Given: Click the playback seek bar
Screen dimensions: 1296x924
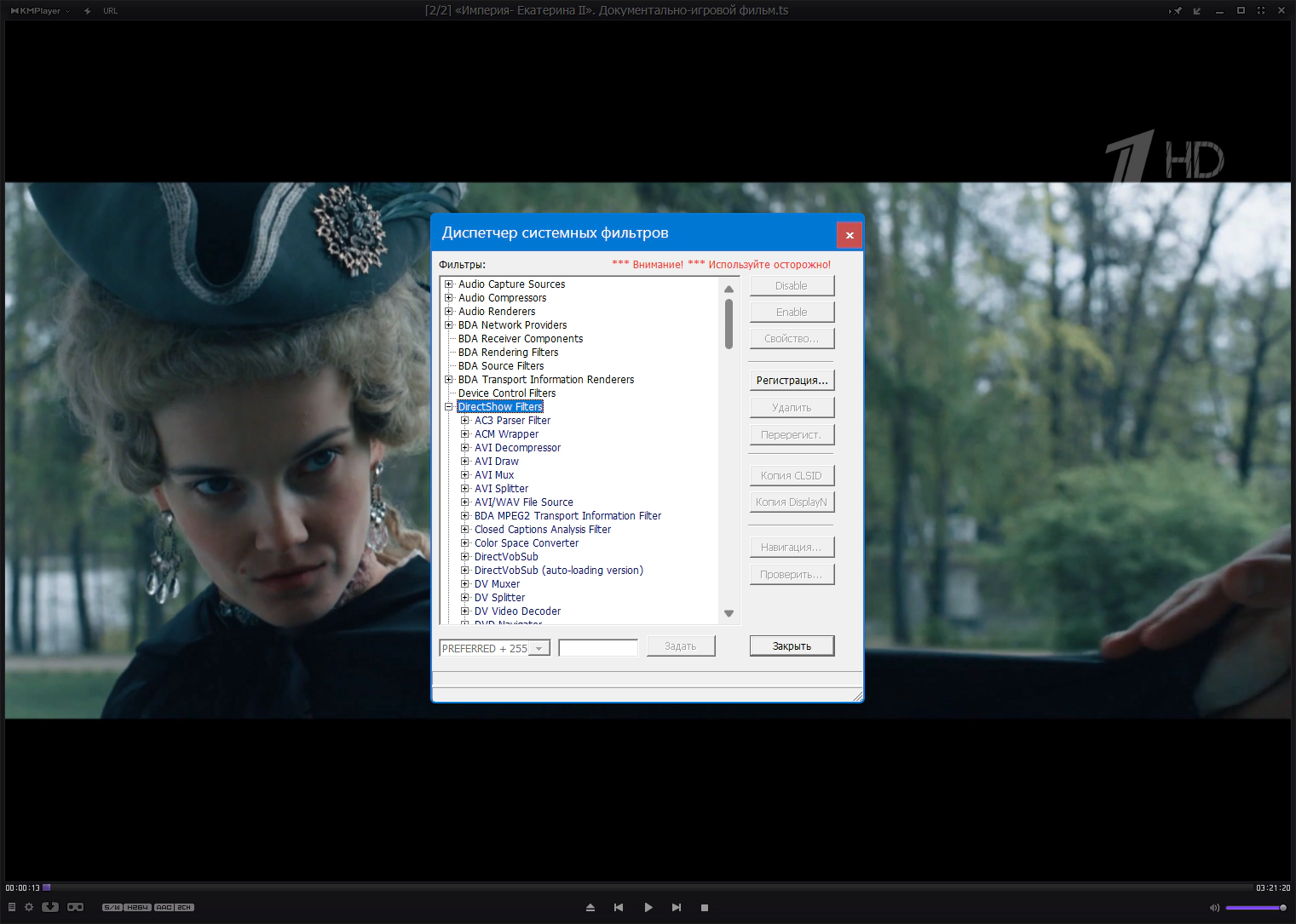Looking at the screenshot, I should click(648, 887).
